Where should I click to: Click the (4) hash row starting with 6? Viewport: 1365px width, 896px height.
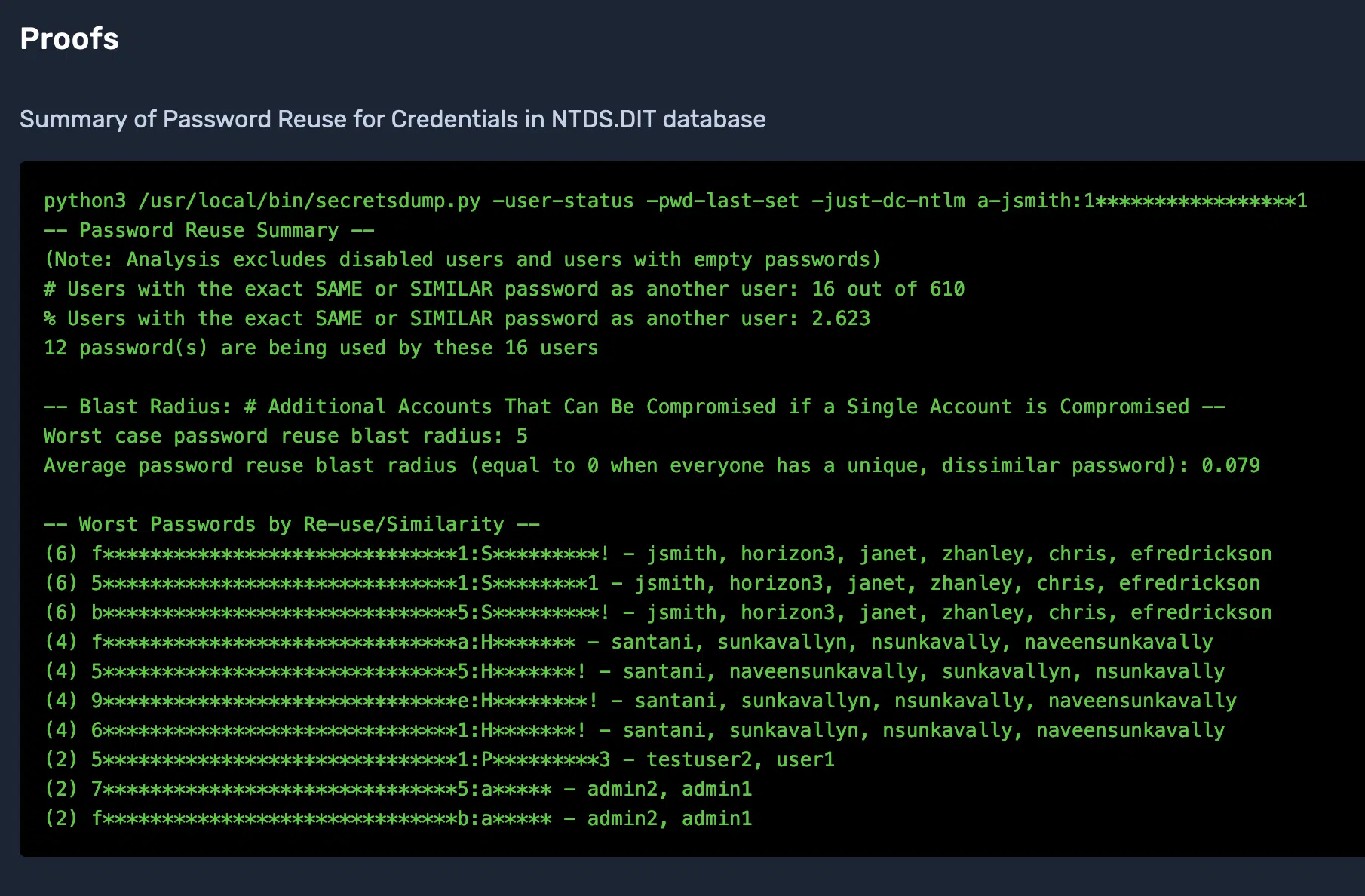(x=634, y=730)
